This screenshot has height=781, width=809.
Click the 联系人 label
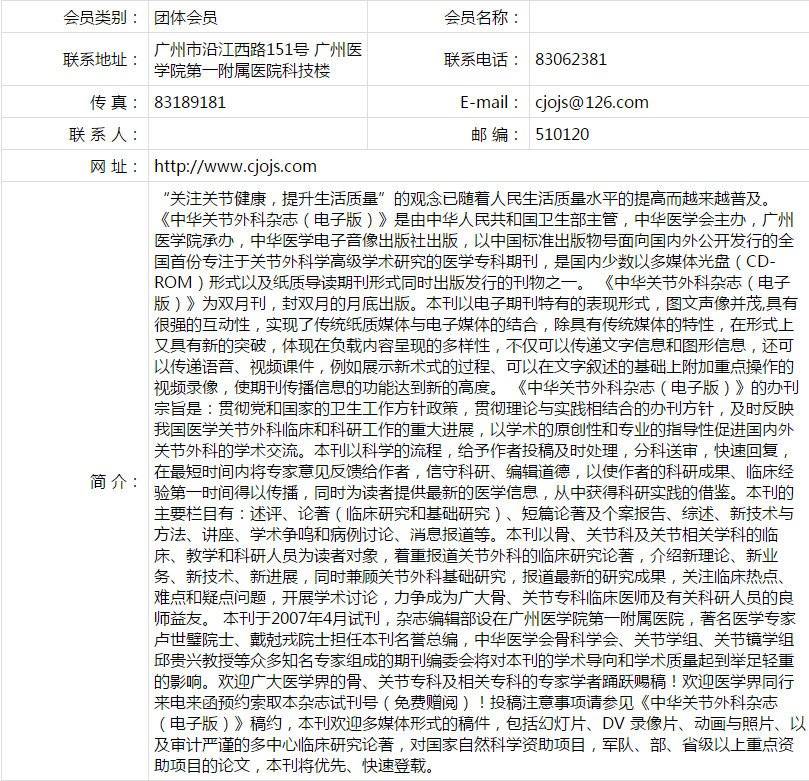[104, 135]
